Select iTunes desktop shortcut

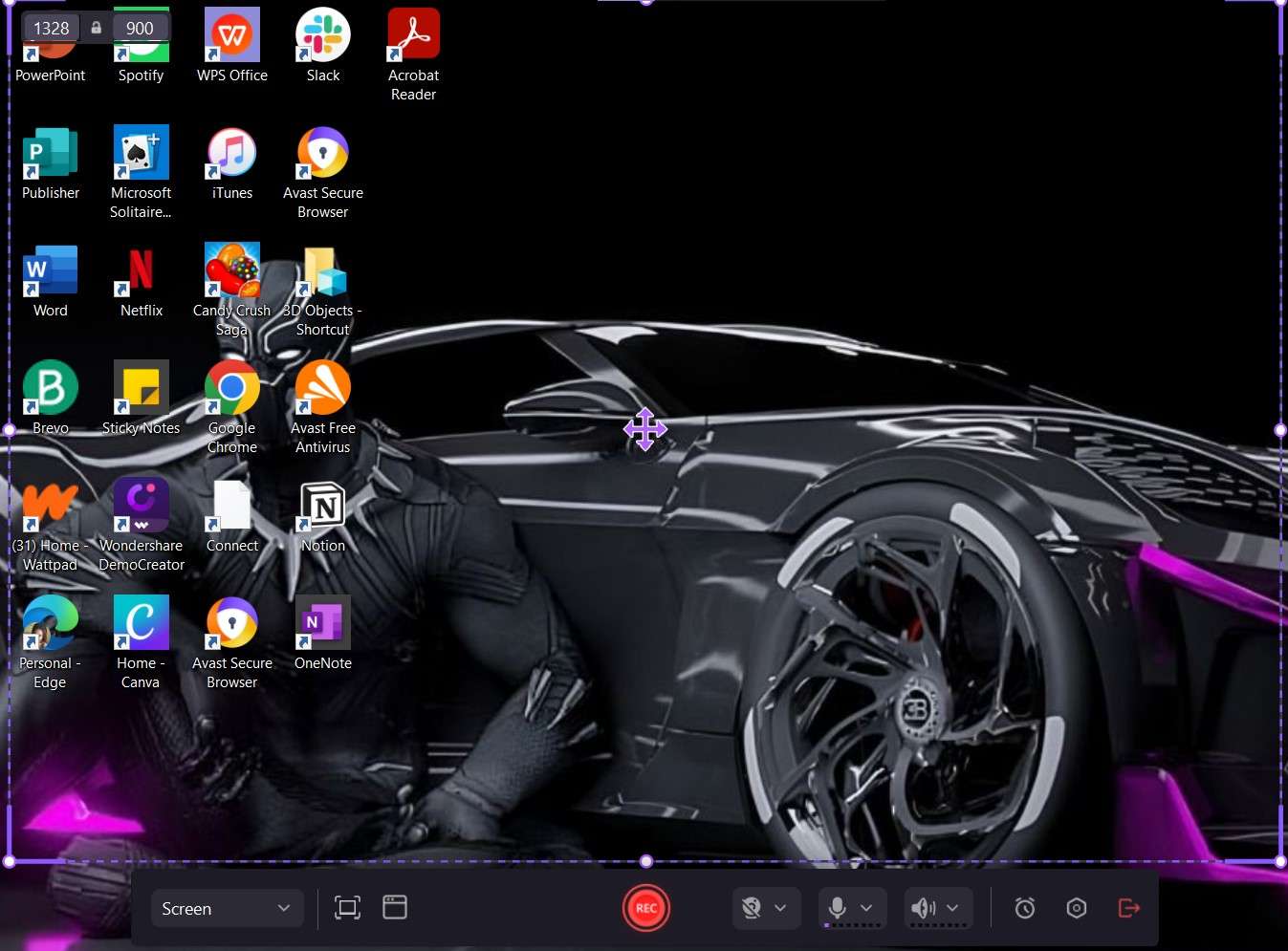(232, 163)
